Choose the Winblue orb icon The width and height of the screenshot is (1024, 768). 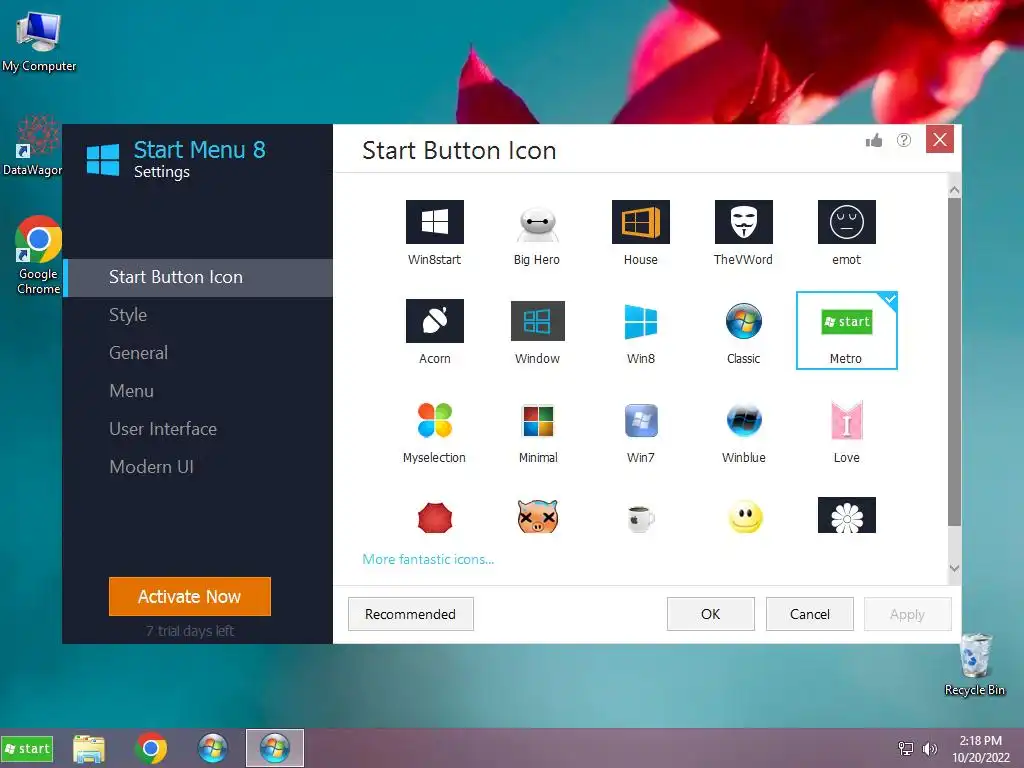[x=743, y=431]
